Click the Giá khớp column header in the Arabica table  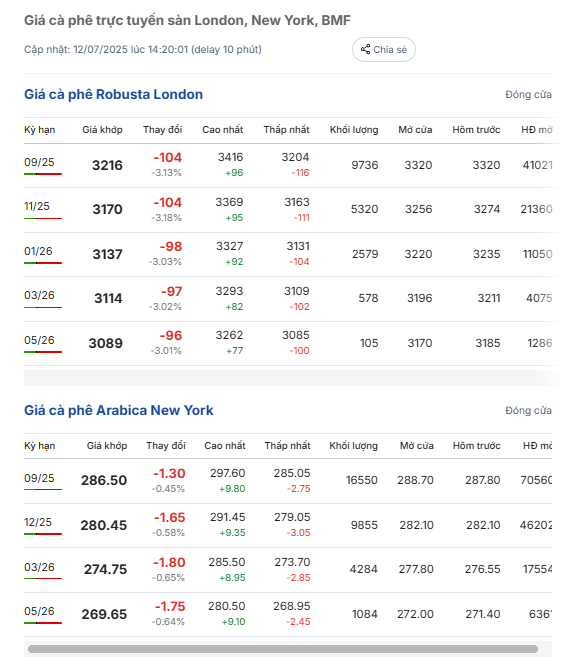107,446
